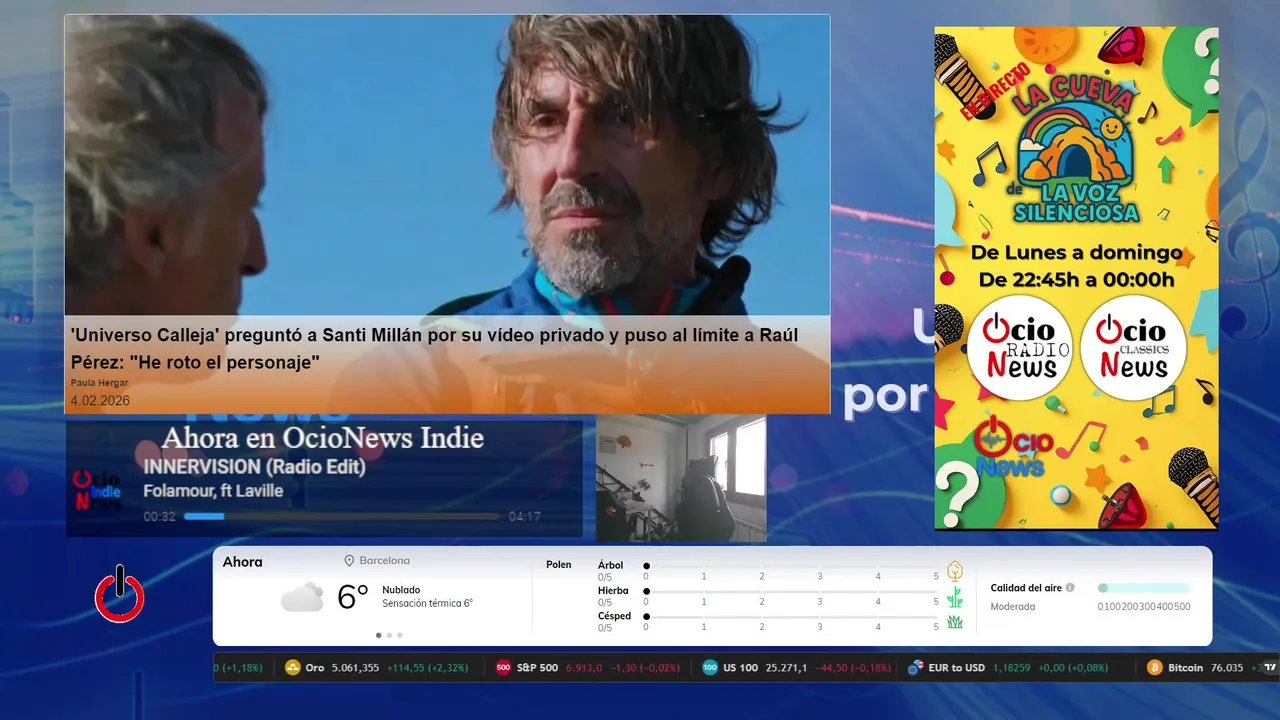Click the 6° temperature reading

(x=353, y=597)
